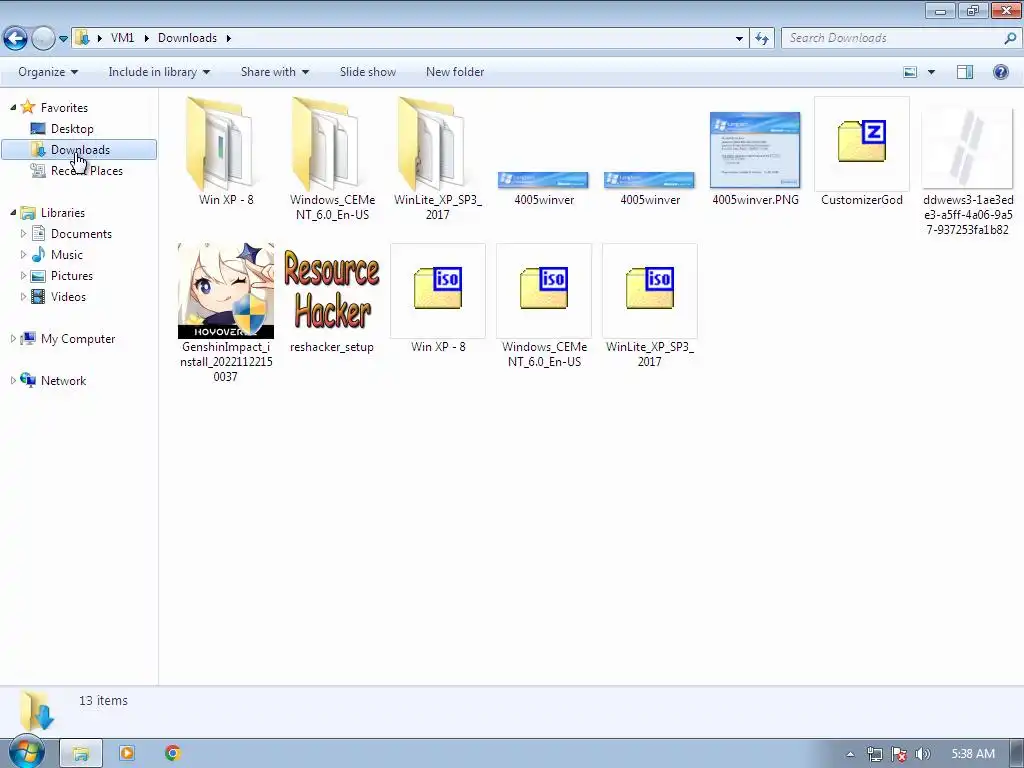Expand the Network tree node

pyautogui.click(x=13, y=380)
